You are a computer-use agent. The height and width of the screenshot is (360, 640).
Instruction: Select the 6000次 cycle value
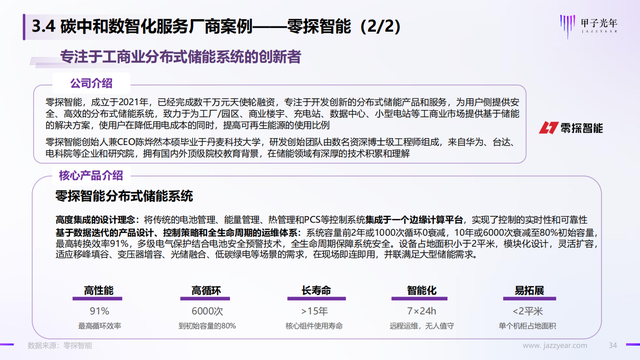pos(207,311)
